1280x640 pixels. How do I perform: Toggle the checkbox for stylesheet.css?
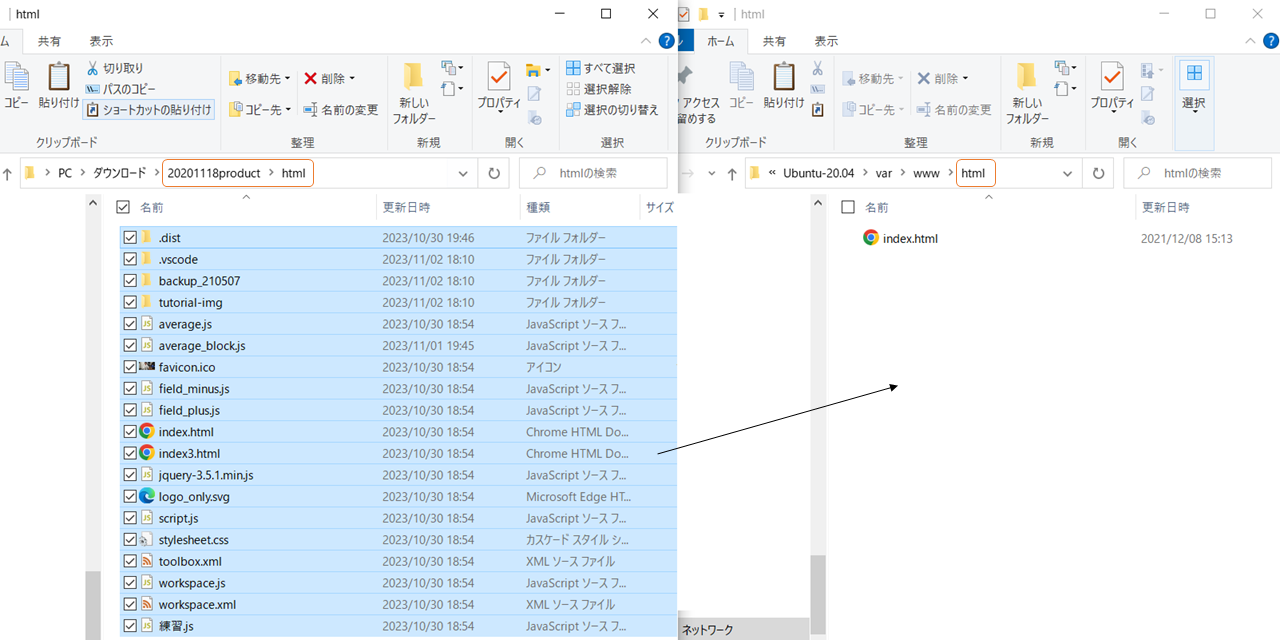coord(130,540)
